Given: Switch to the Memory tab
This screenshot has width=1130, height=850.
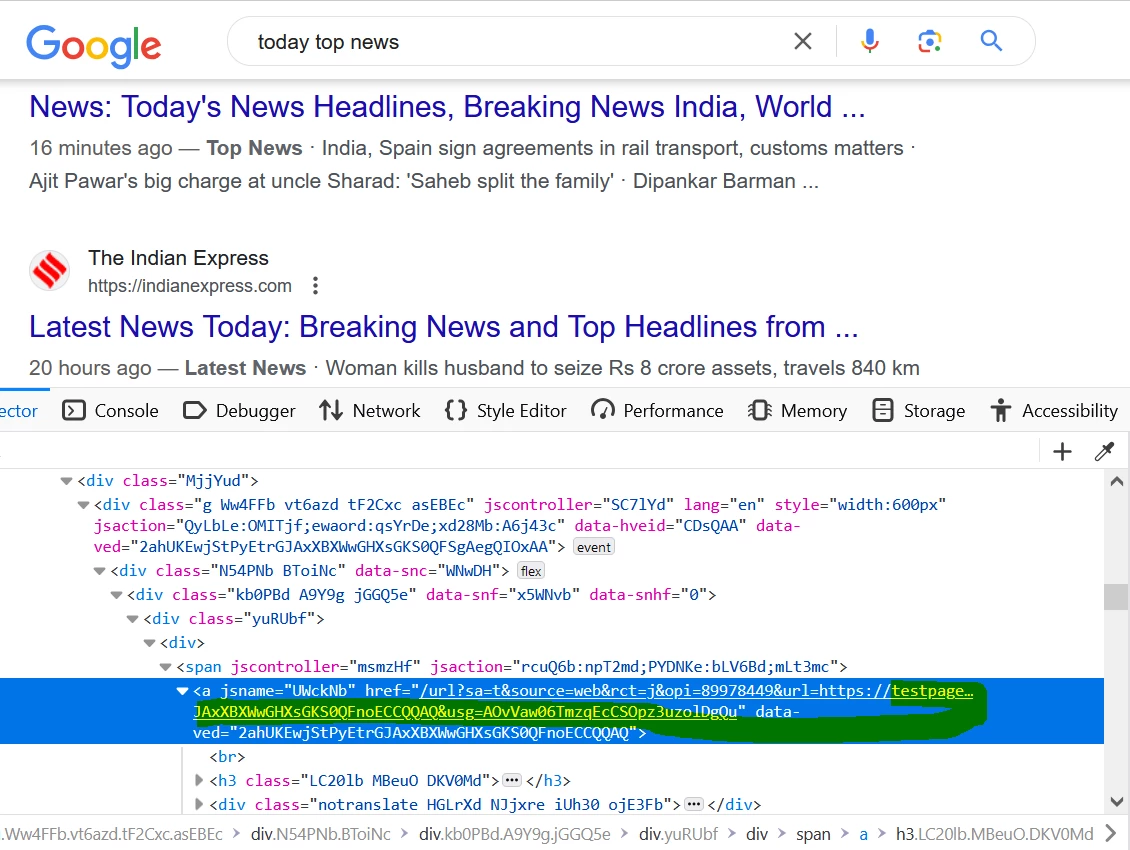Looking at the screenshot, I should point(797,410).
